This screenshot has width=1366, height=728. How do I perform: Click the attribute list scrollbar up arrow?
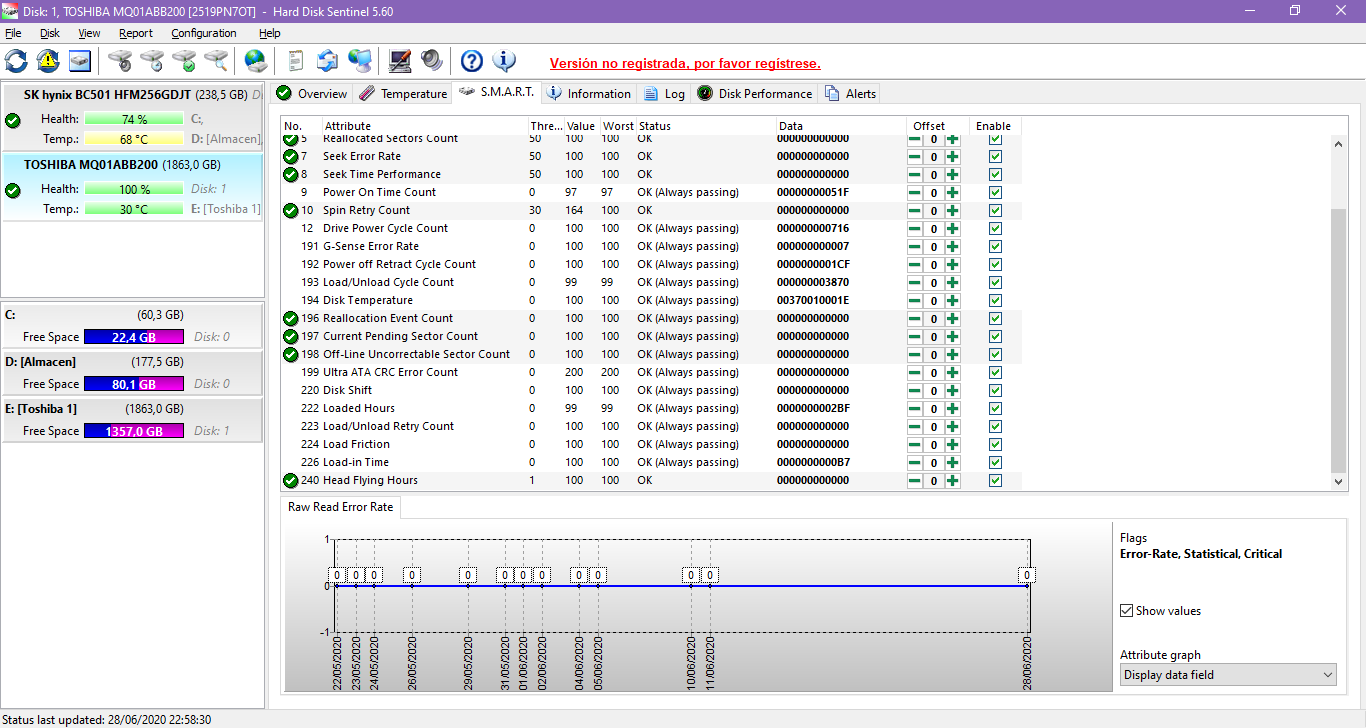coord(1339,144)
